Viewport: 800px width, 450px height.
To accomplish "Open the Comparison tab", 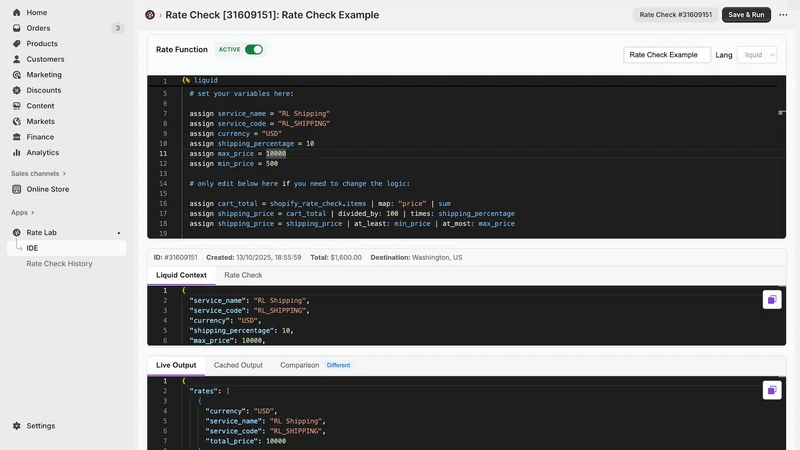I will (x=299, y=365).
